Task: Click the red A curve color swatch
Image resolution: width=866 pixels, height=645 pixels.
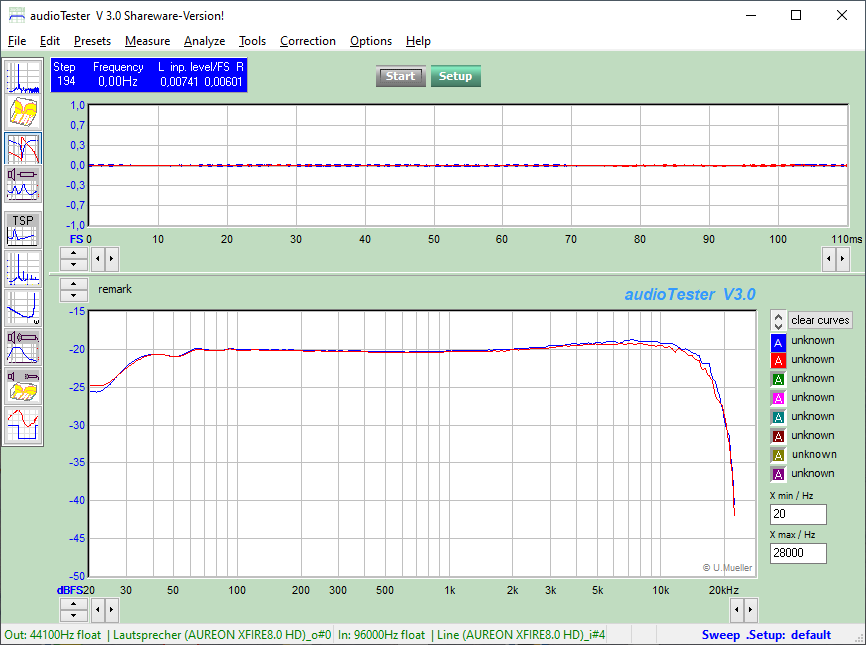Action: coord(777,359)
